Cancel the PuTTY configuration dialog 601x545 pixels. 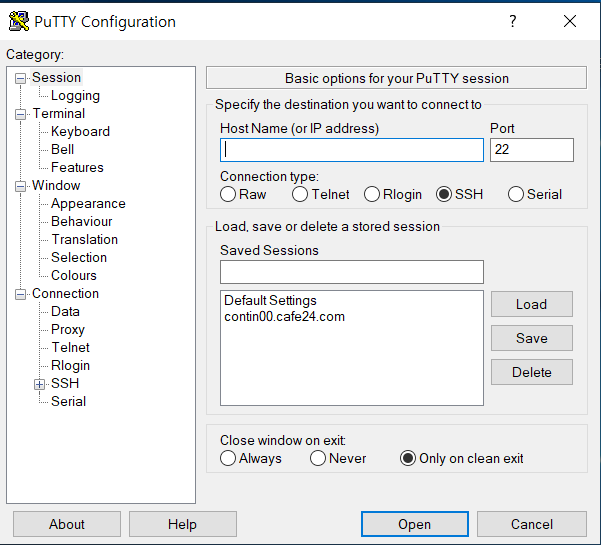click(x=532, y=524)
